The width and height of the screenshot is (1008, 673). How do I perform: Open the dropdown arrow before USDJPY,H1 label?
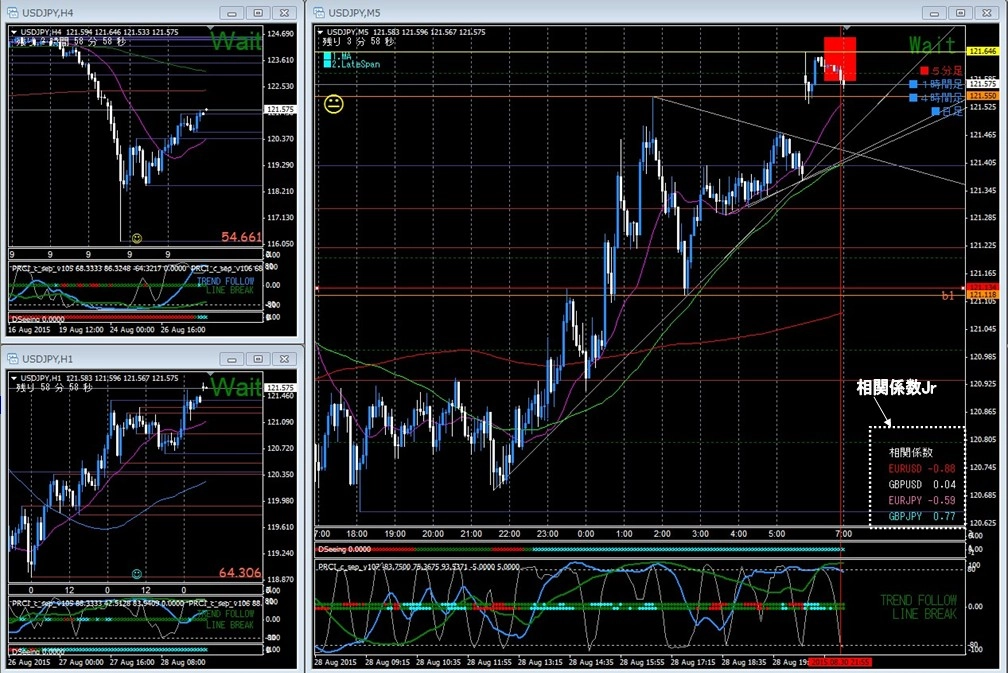[14, 378]
